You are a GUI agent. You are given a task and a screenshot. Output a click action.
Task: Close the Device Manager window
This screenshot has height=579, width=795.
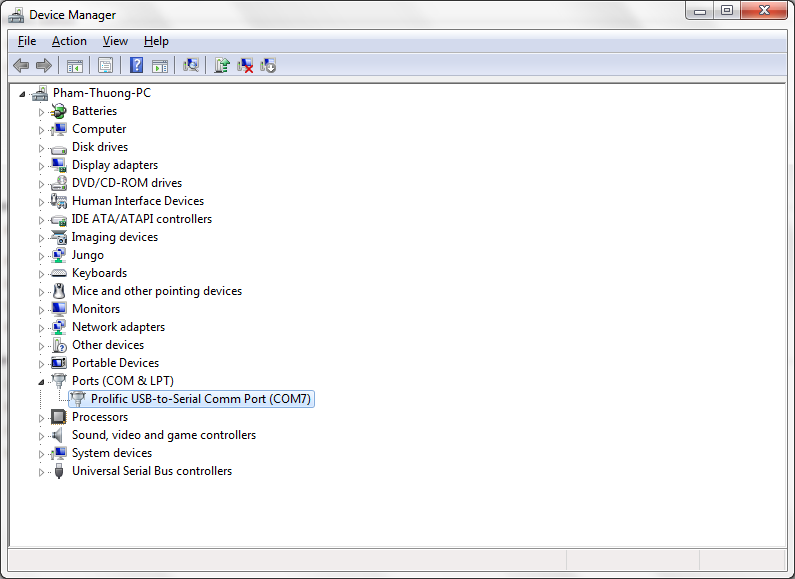(764, 11)
